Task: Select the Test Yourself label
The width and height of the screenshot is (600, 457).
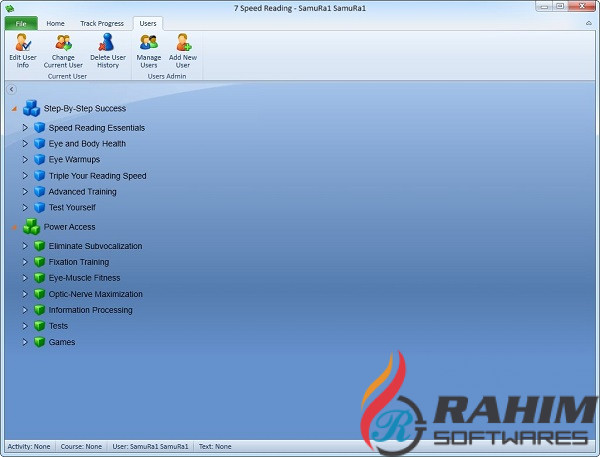Action: [72, 207]
